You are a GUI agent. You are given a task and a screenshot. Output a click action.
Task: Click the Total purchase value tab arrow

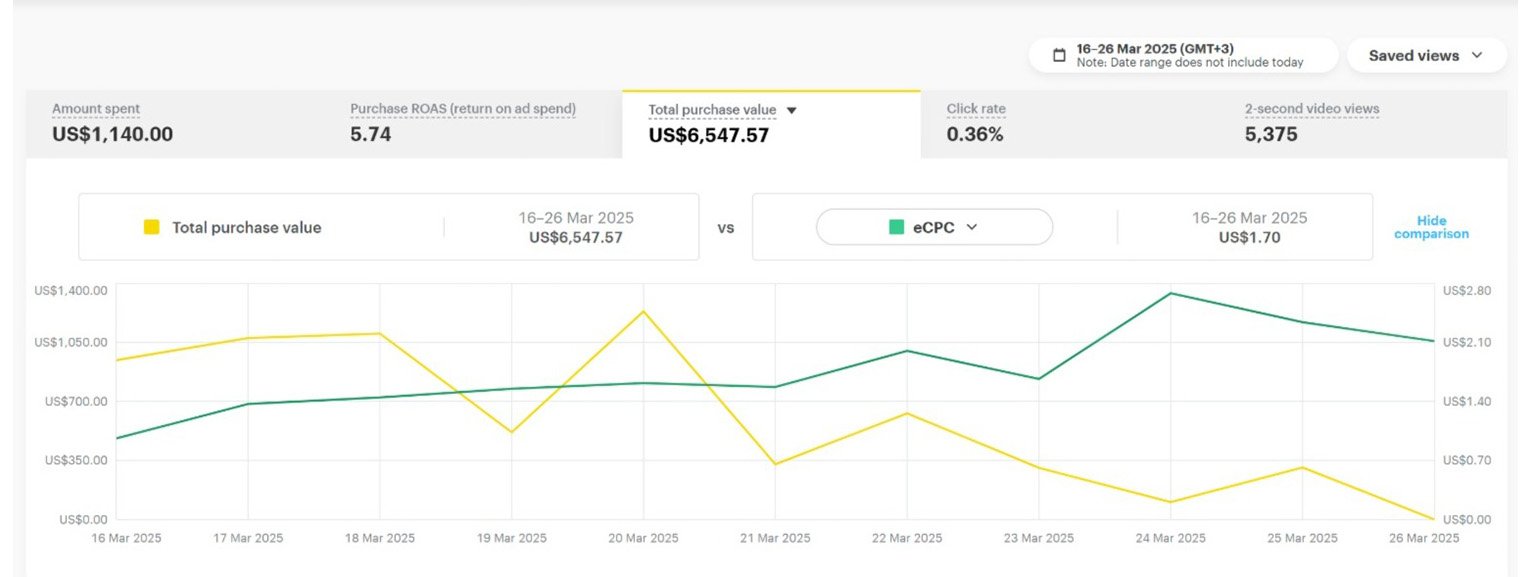click(791, 110)
